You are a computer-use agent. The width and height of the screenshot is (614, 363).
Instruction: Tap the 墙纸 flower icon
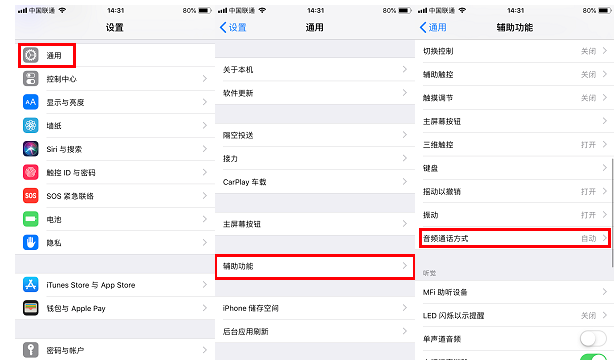pyautogui.click(x=31, y=125)
